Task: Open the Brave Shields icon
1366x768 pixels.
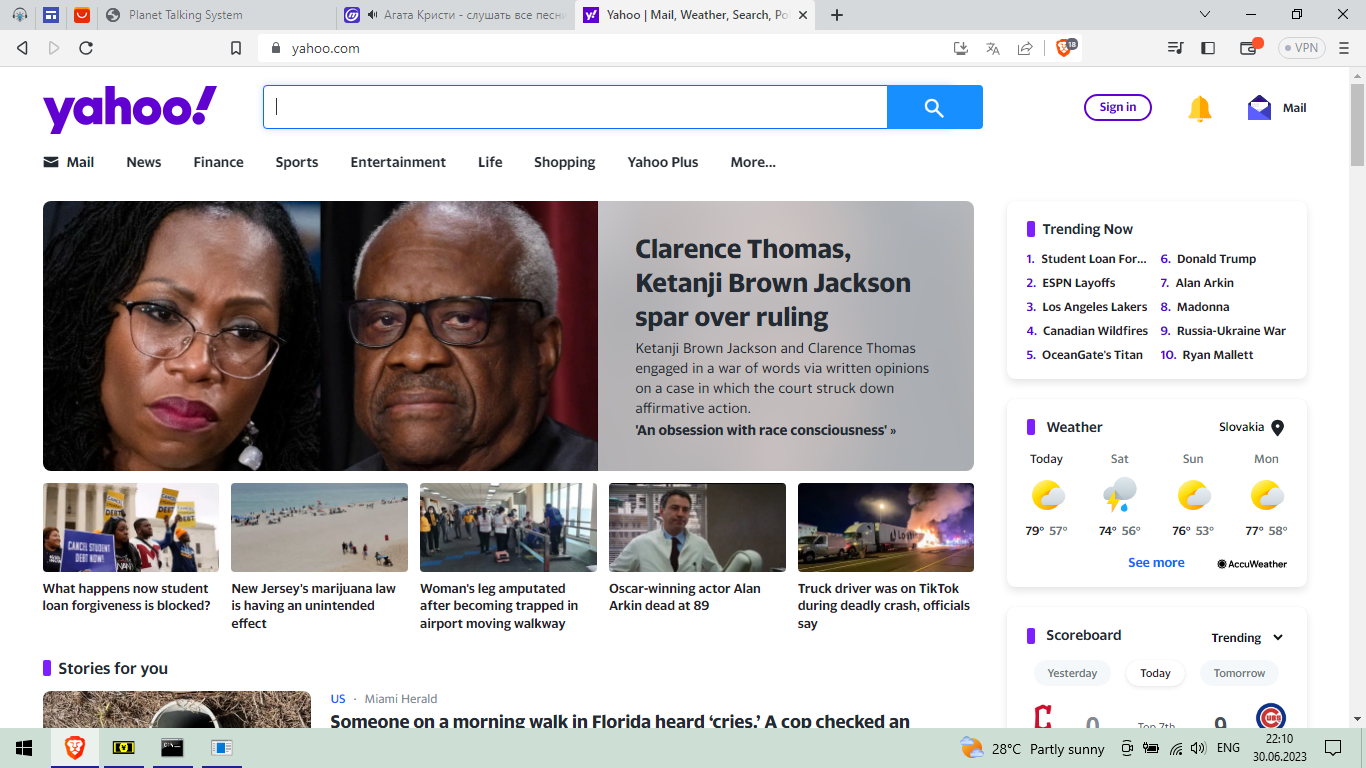Action: coord(1066,48)
